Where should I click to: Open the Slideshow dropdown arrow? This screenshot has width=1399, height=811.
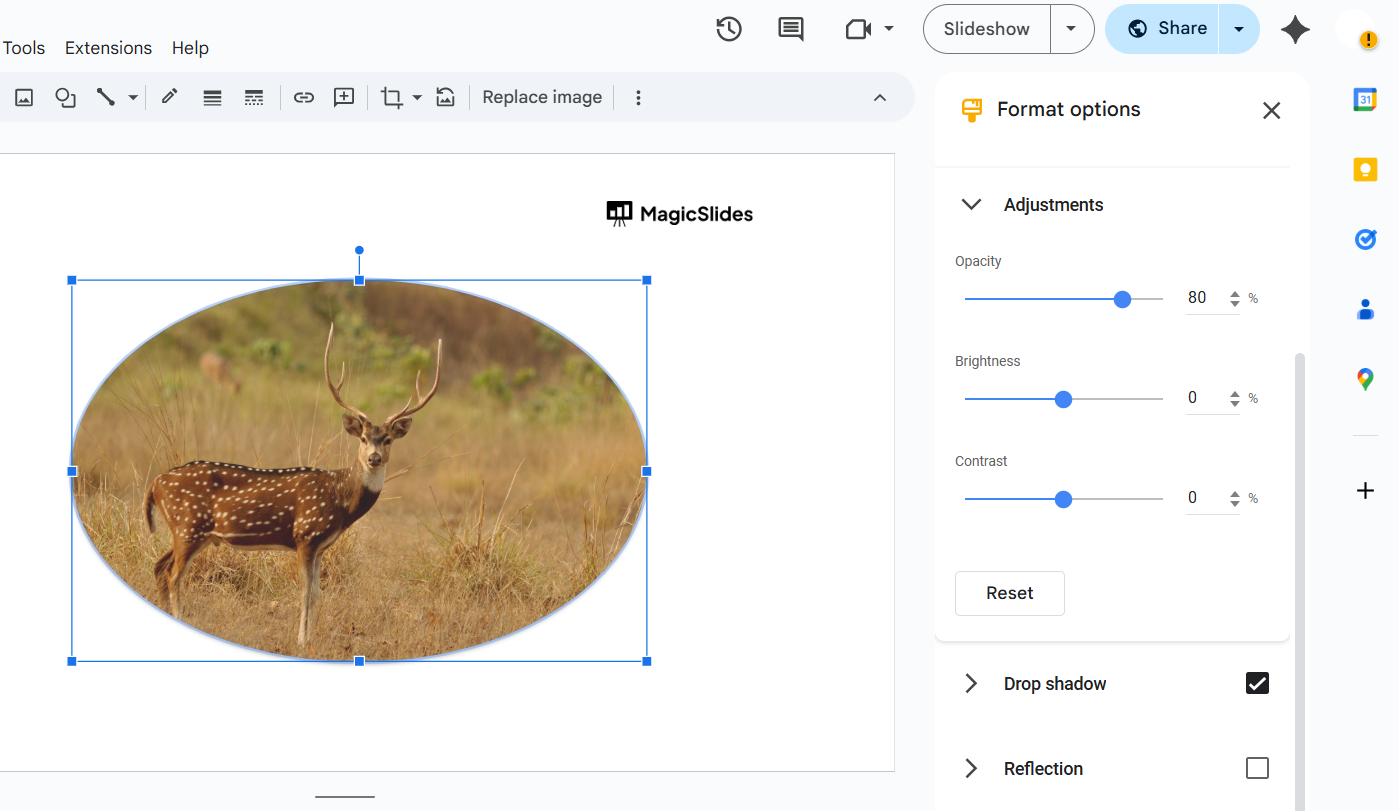(x=1071, y=29)
